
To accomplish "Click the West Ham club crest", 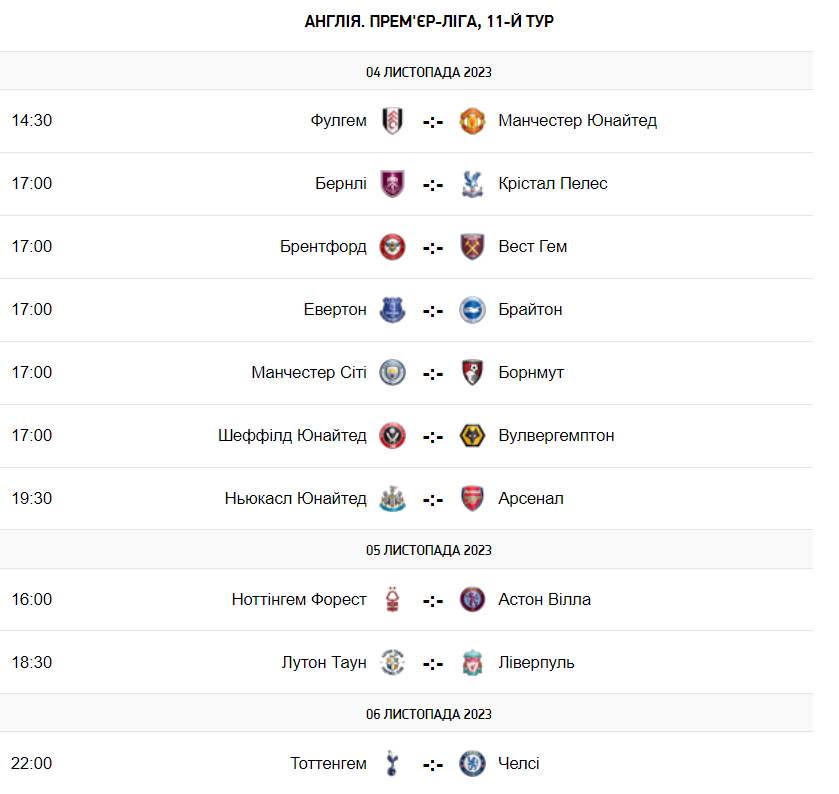I will click(x=472, y=247).
